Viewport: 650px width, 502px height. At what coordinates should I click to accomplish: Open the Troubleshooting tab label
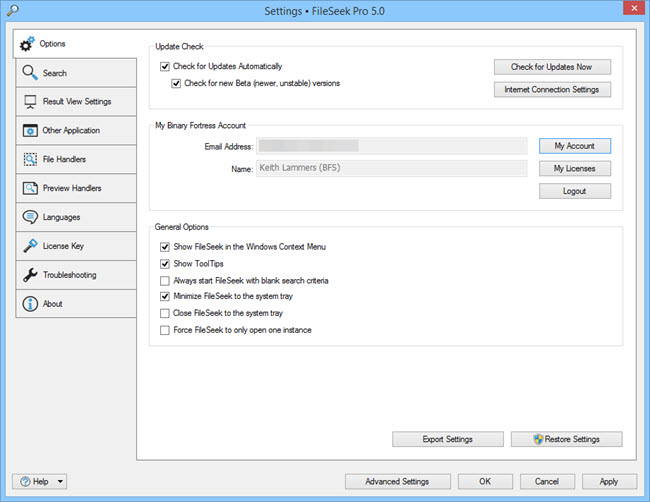tap(70, 275)
